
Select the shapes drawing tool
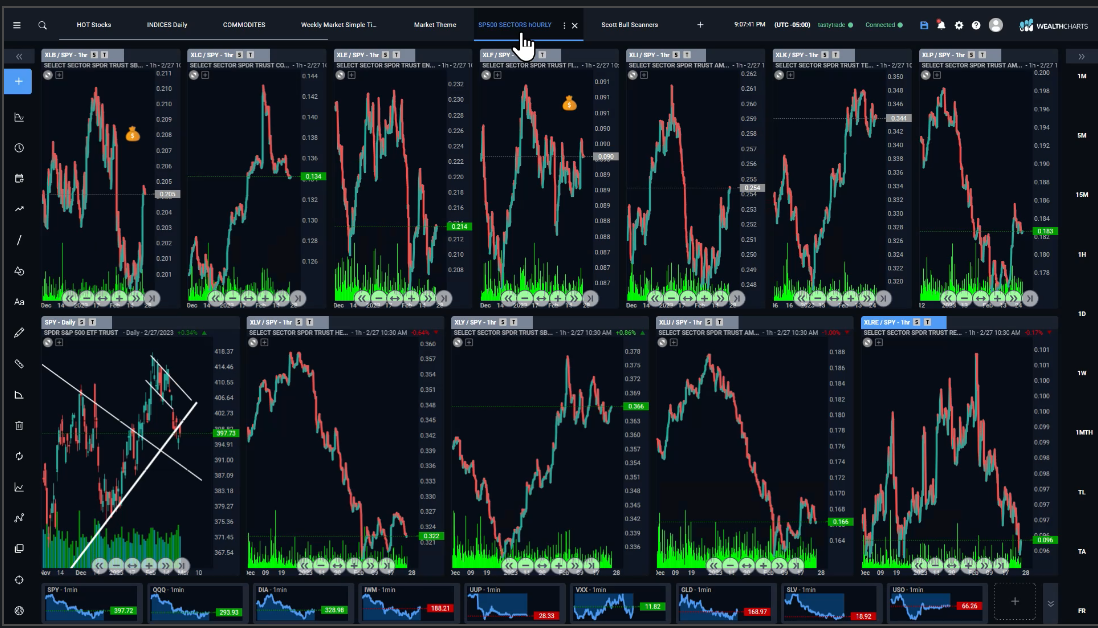point(19,271)
